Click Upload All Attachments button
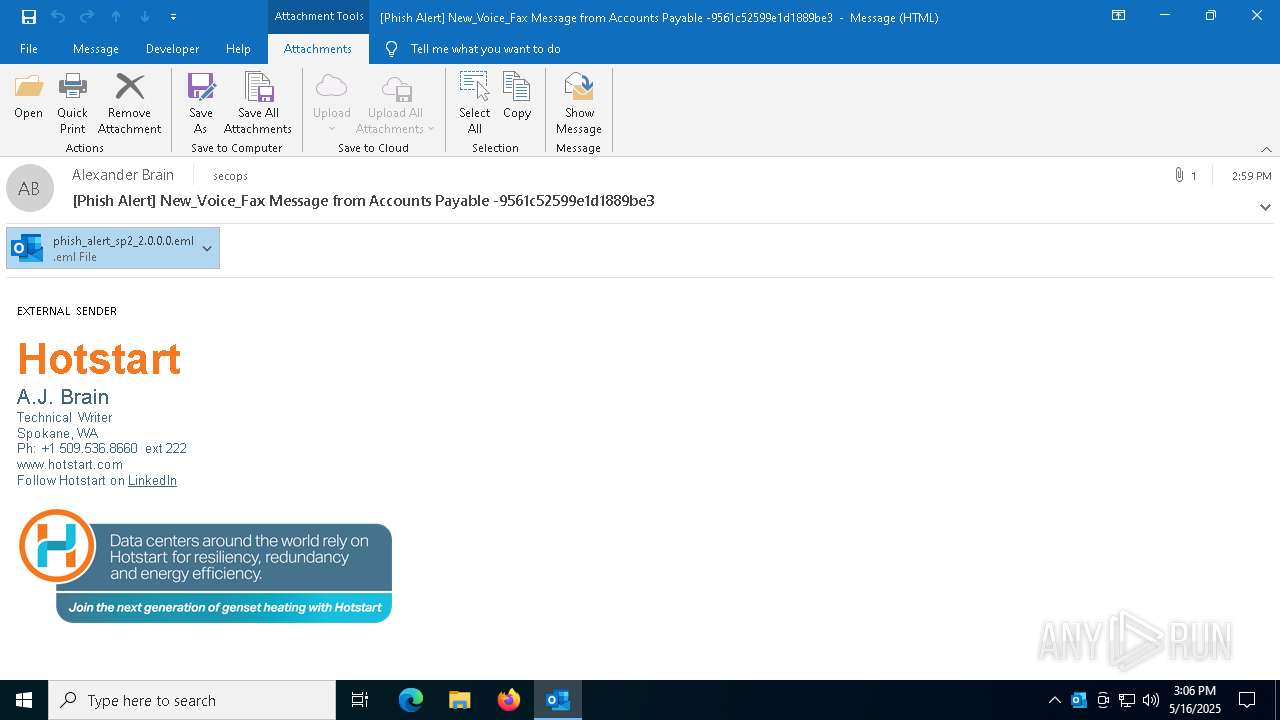 point(395,104)
